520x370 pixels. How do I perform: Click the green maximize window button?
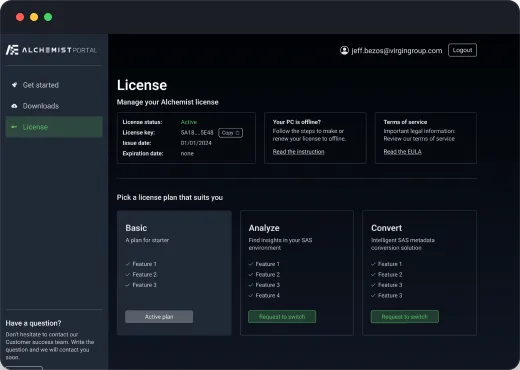[48, 17]
